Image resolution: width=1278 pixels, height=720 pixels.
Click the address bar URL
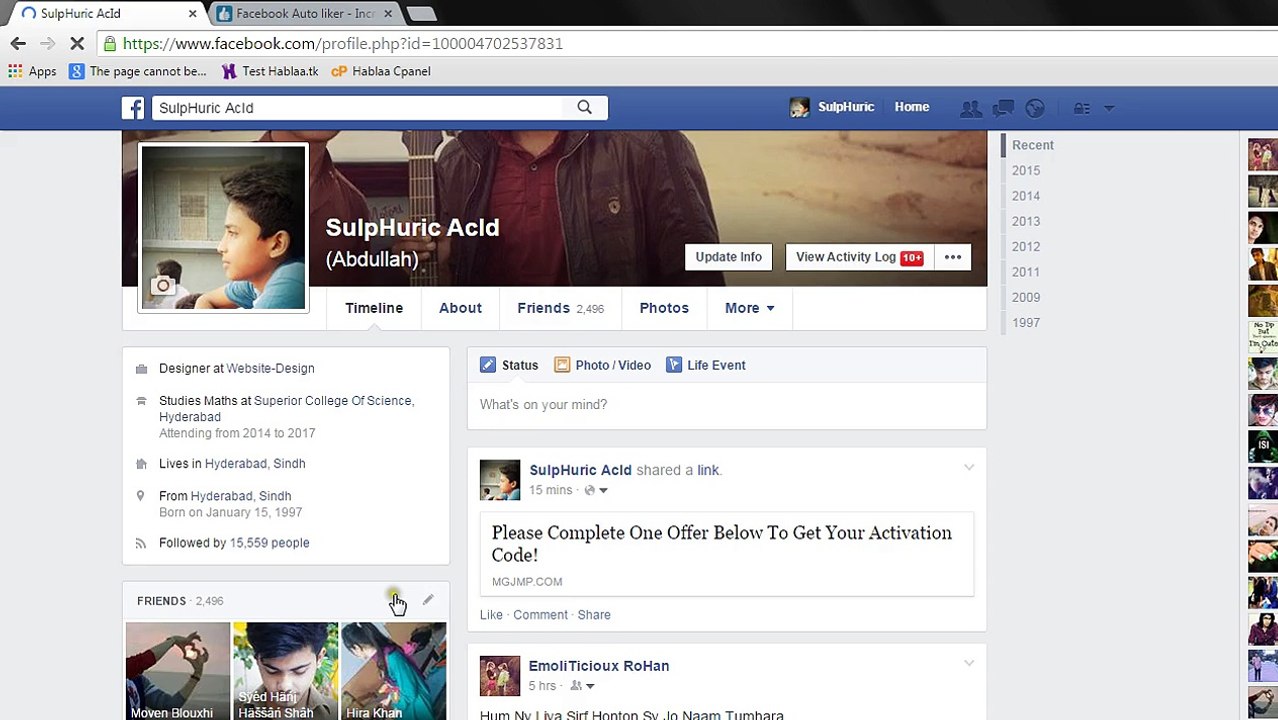pyautogui.click(x=342, y=43)
